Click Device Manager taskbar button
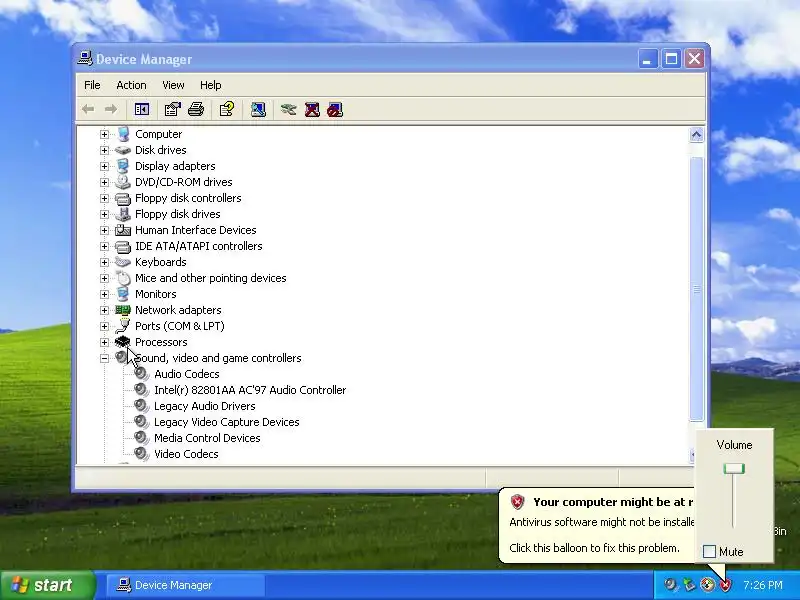 coord(186,585)
